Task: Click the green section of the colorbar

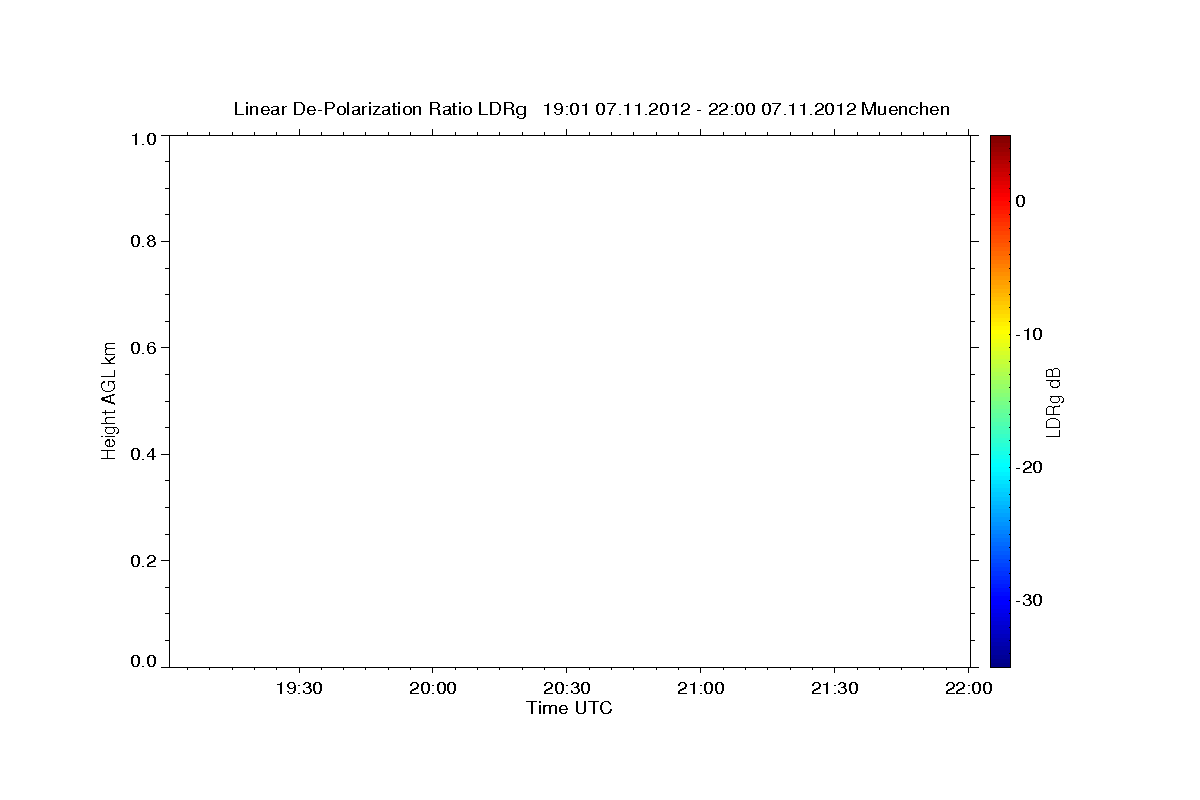Action: [1000, 400]
